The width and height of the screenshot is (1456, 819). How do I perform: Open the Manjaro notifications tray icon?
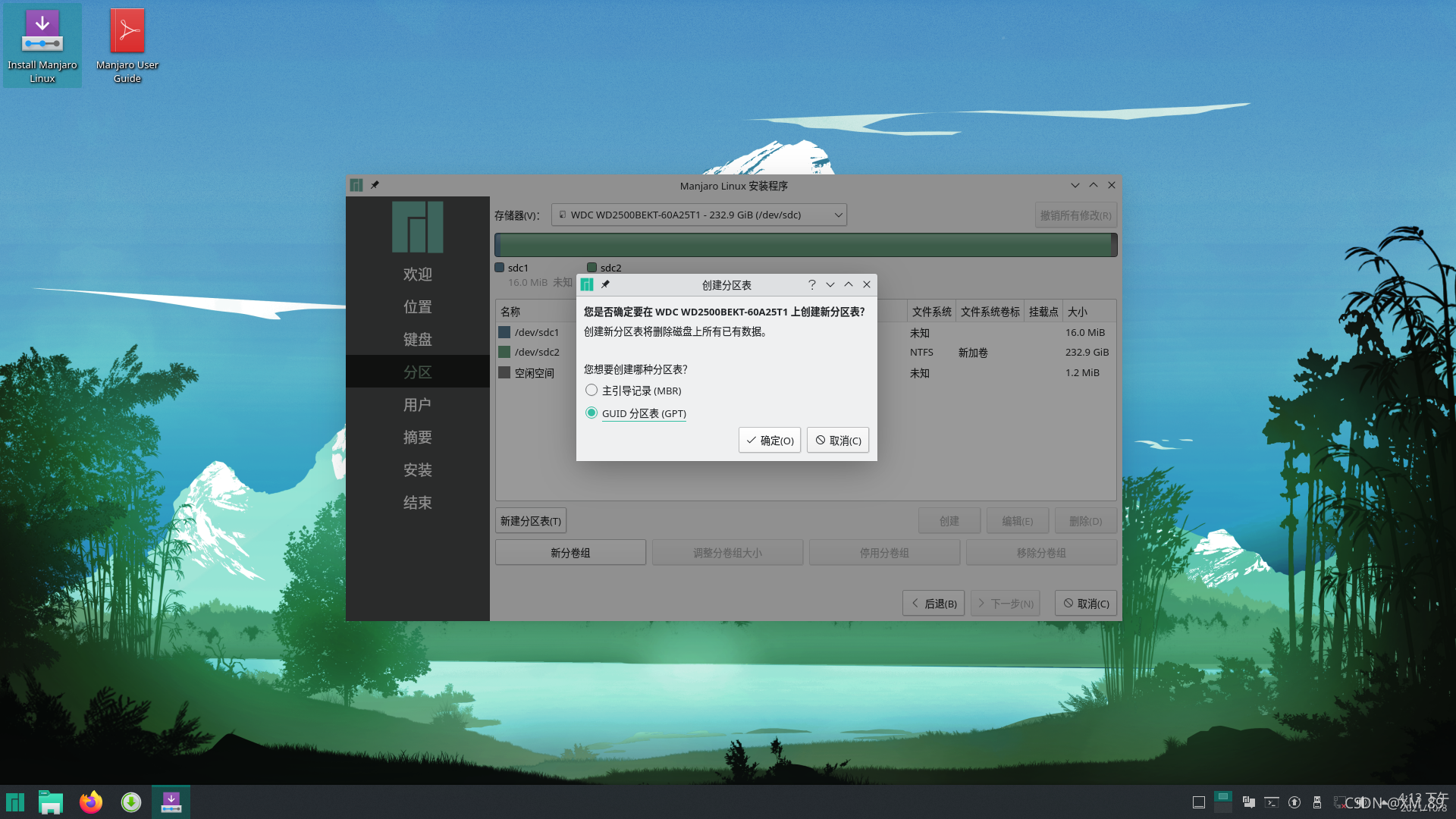pos(1249,802)
